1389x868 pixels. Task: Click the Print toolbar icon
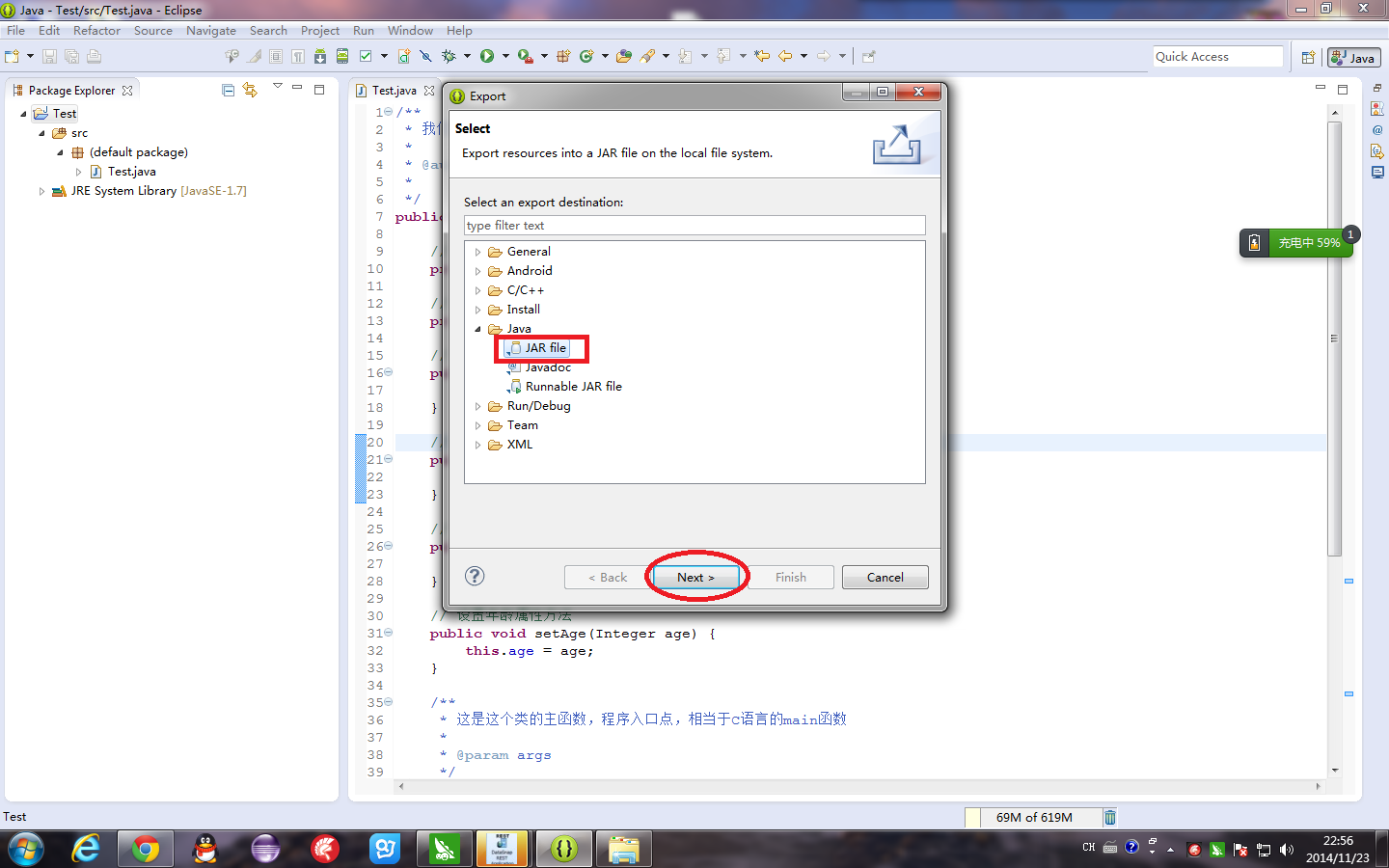pyautogui.click(x=94, y=56)
